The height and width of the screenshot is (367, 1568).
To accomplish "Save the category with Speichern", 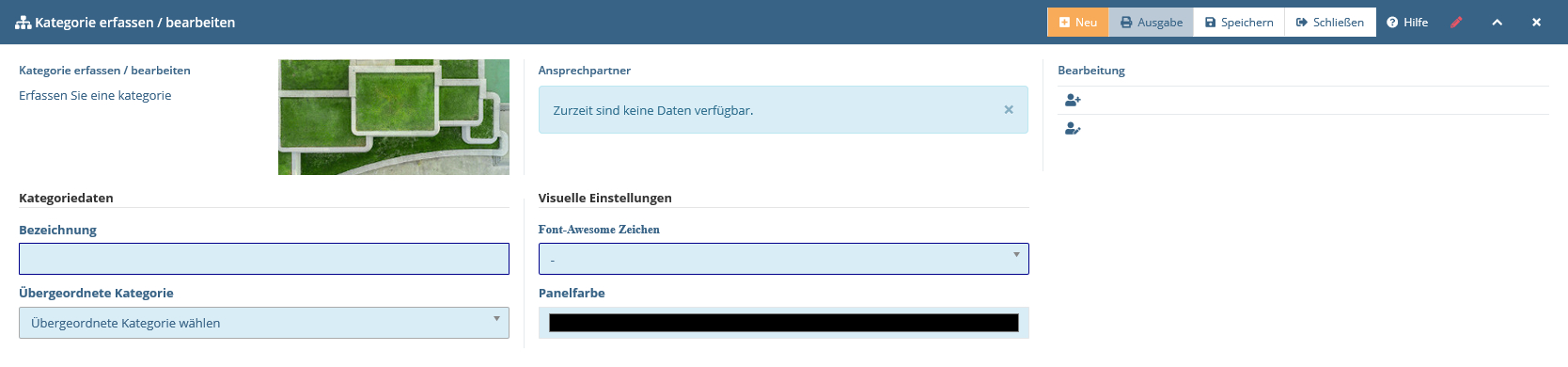I will point(1239,23).
